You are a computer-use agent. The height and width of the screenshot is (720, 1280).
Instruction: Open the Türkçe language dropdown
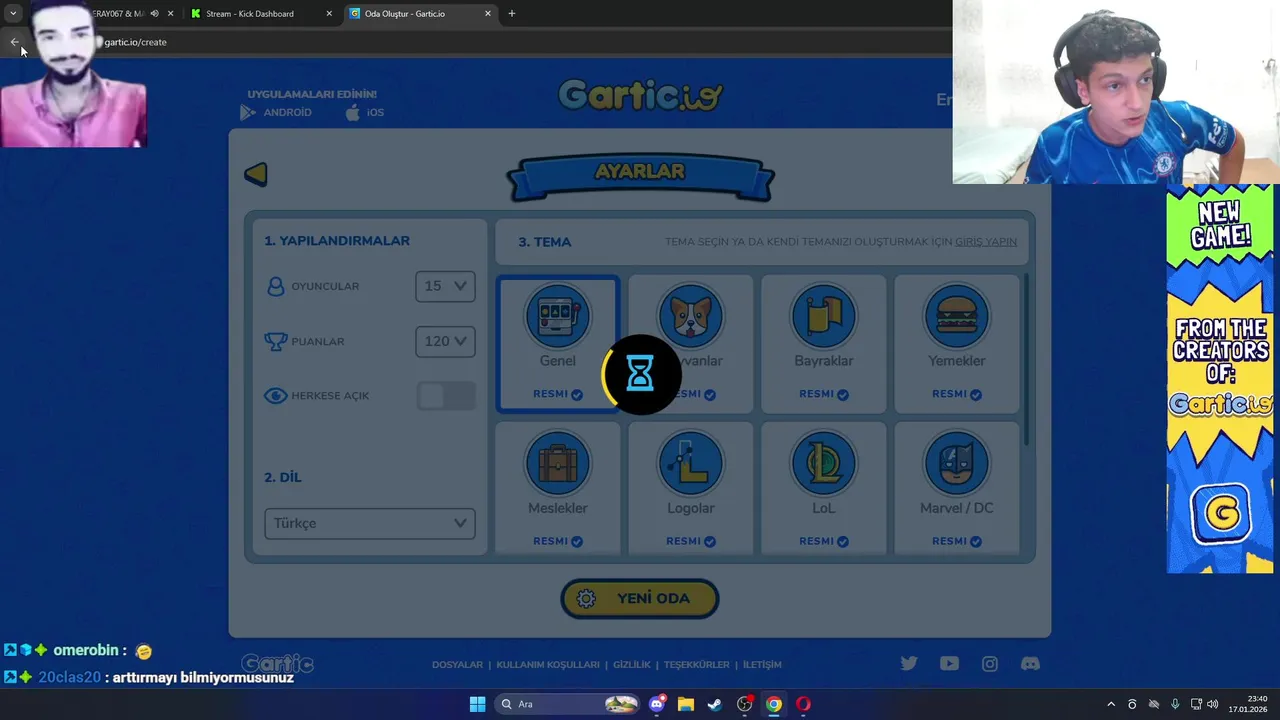(x=370, y=523)
